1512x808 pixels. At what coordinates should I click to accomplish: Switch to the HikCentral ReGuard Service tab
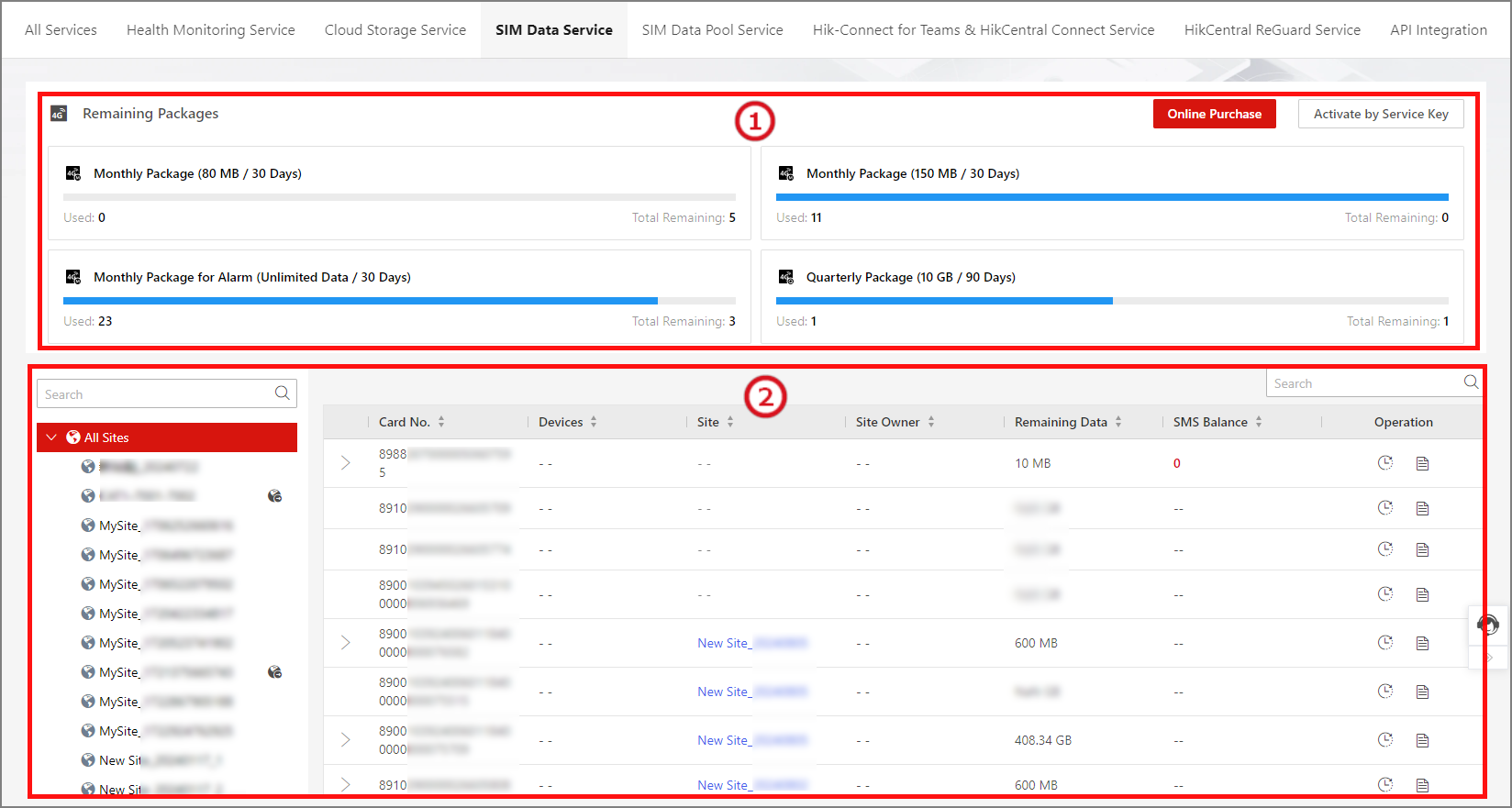(x=1273, y=29)
